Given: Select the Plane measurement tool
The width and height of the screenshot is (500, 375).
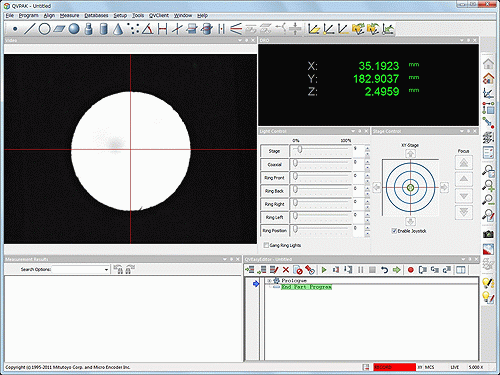Looking at the screenshot, I should tap(59, 29).
